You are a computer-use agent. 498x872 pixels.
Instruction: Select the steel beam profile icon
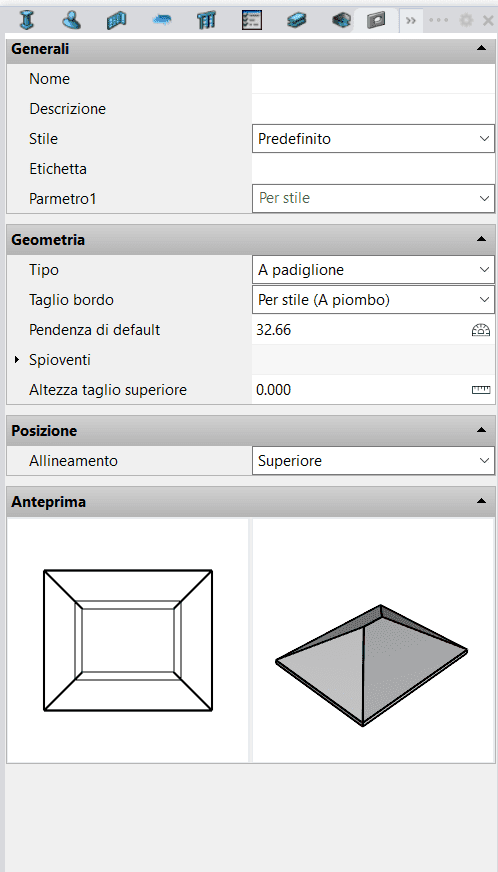(x=26, y=21)
